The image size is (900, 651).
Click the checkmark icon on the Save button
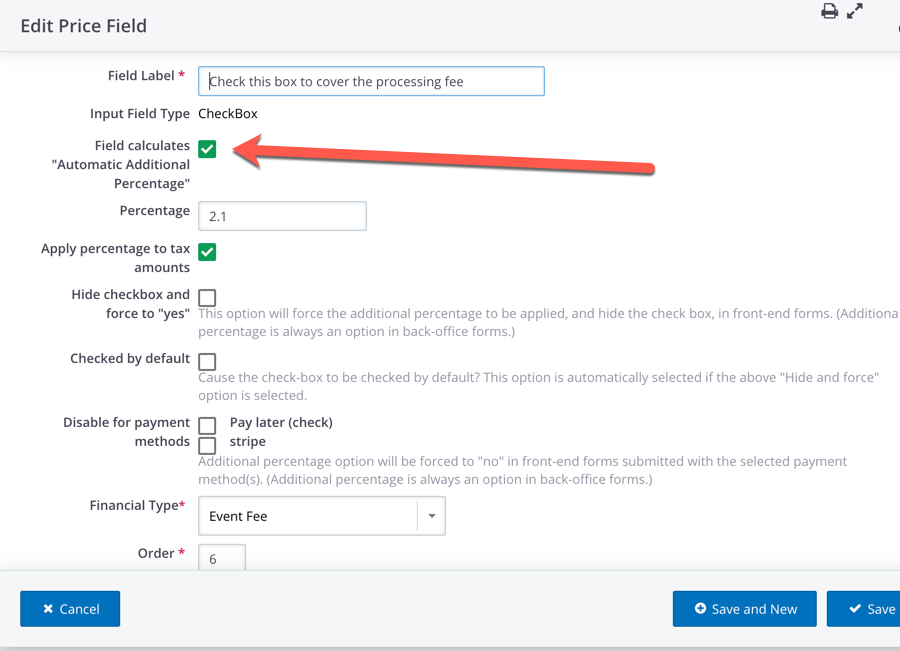click(x=855, y=608)
